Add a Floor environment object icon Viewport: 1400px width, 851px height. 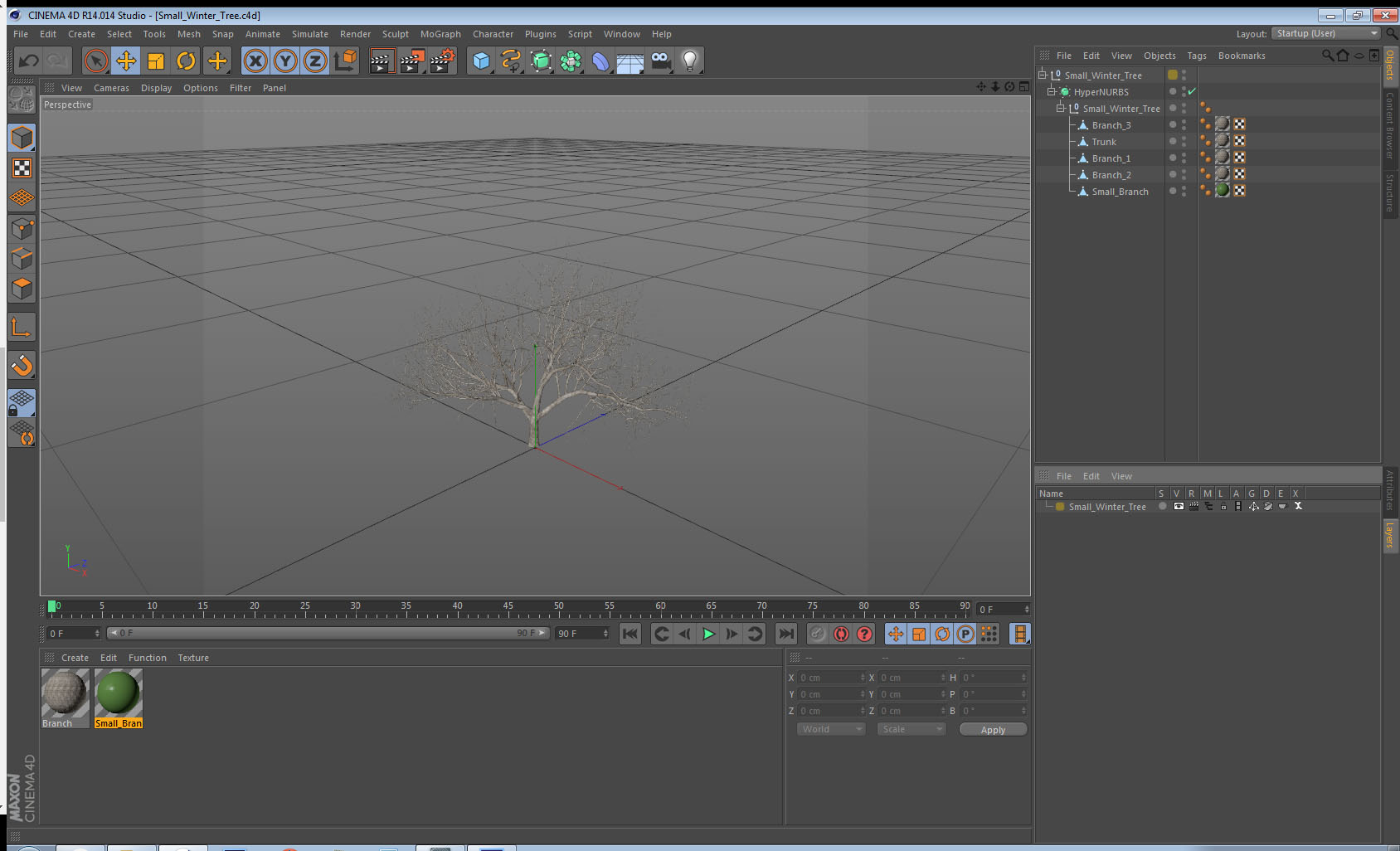[630, 61]
